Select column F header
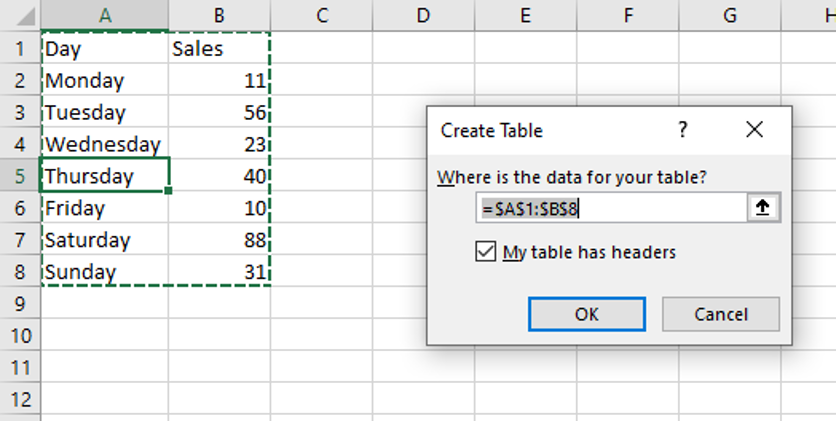Screen dimensions: 836x421 point(628,15)
